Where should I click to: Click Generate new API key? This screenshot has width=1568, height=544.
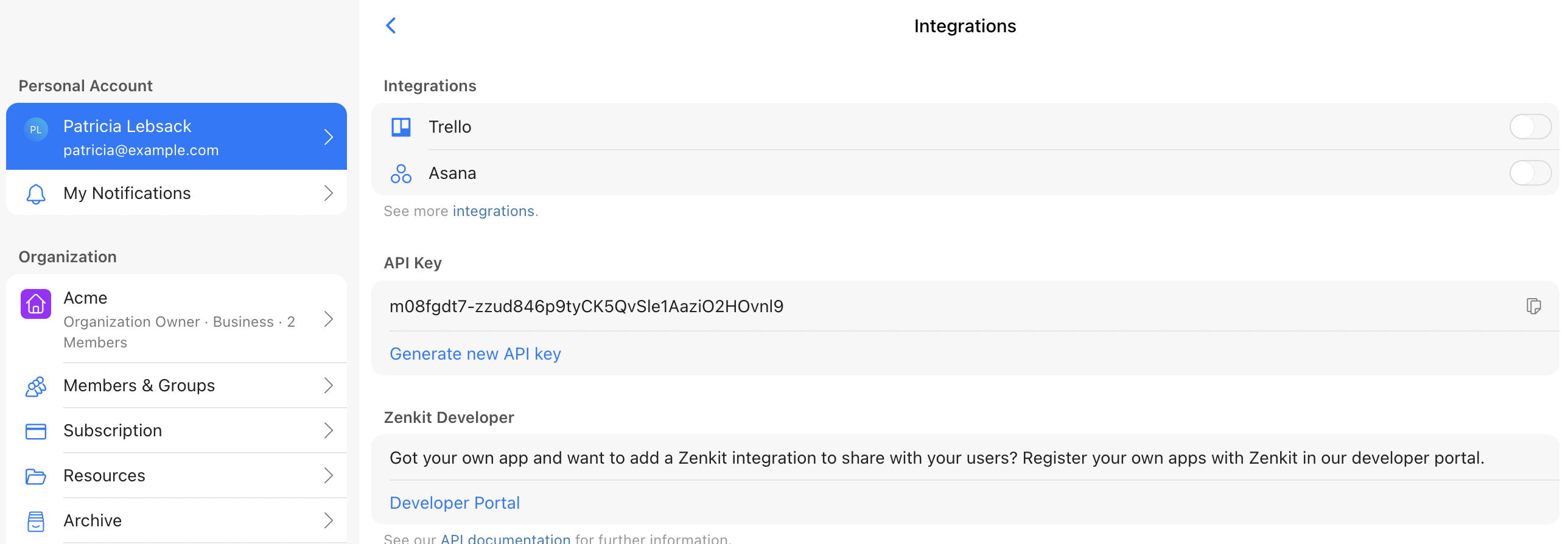tap(475, 354)
